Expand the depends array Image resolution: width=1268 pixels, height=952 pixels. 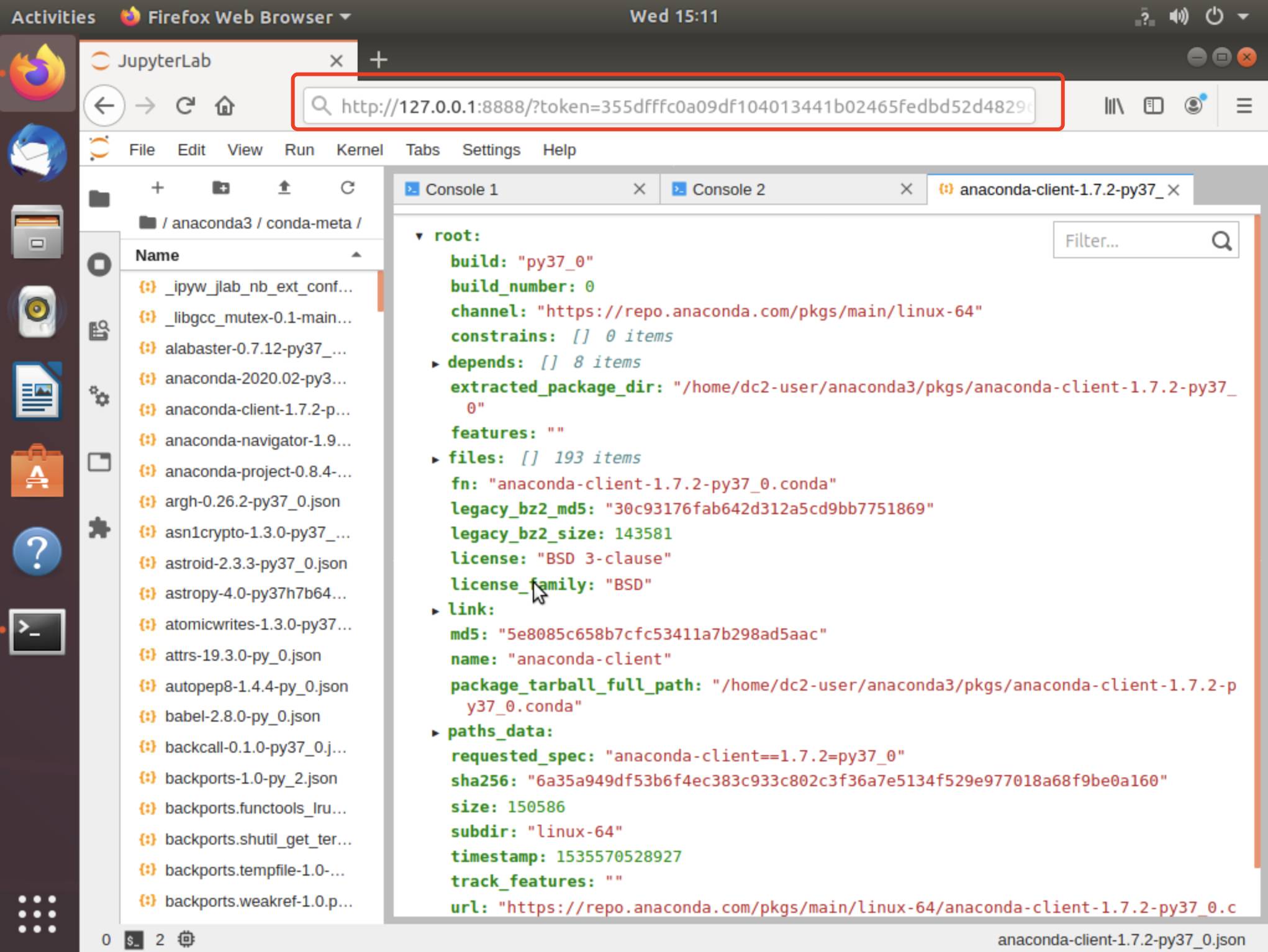(435, 363)
